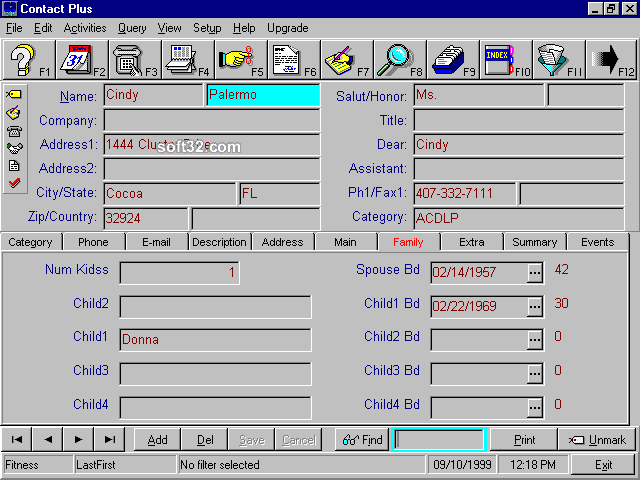The image size is (640, 480).
Task: Open the Child3 Bd date picker ellipsis
Action: (x=534, y=374)
